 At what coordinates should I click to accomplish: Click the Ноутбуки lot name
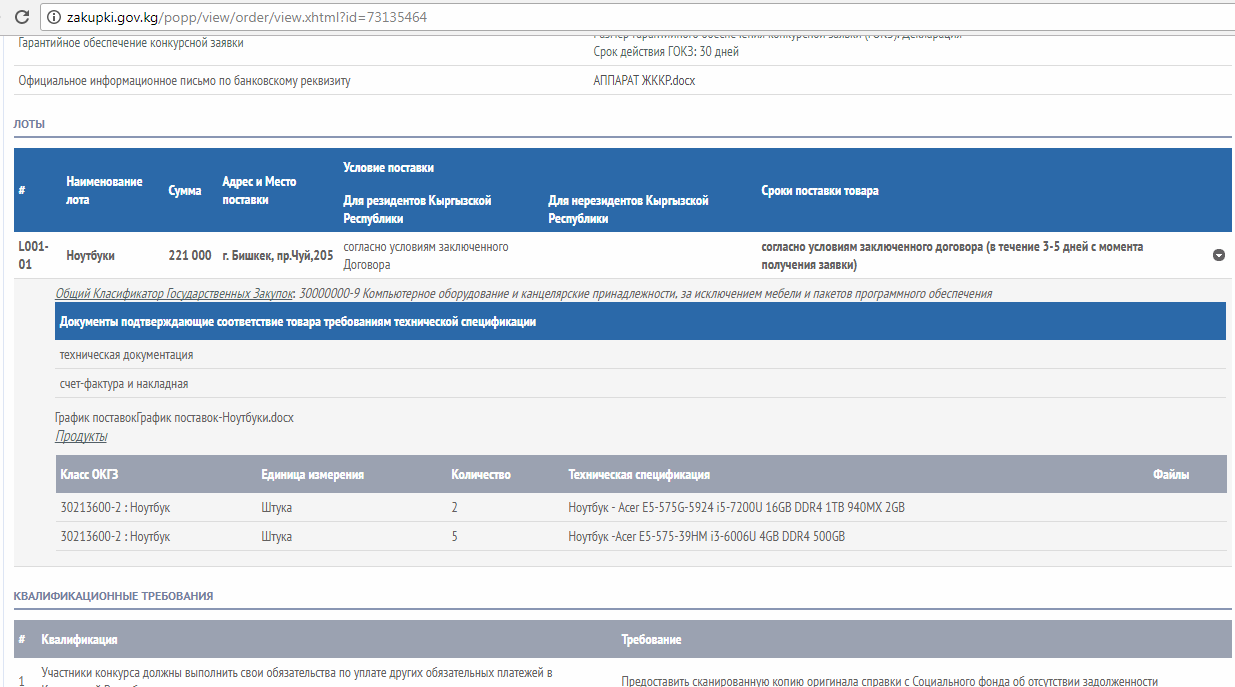[90, 256]
